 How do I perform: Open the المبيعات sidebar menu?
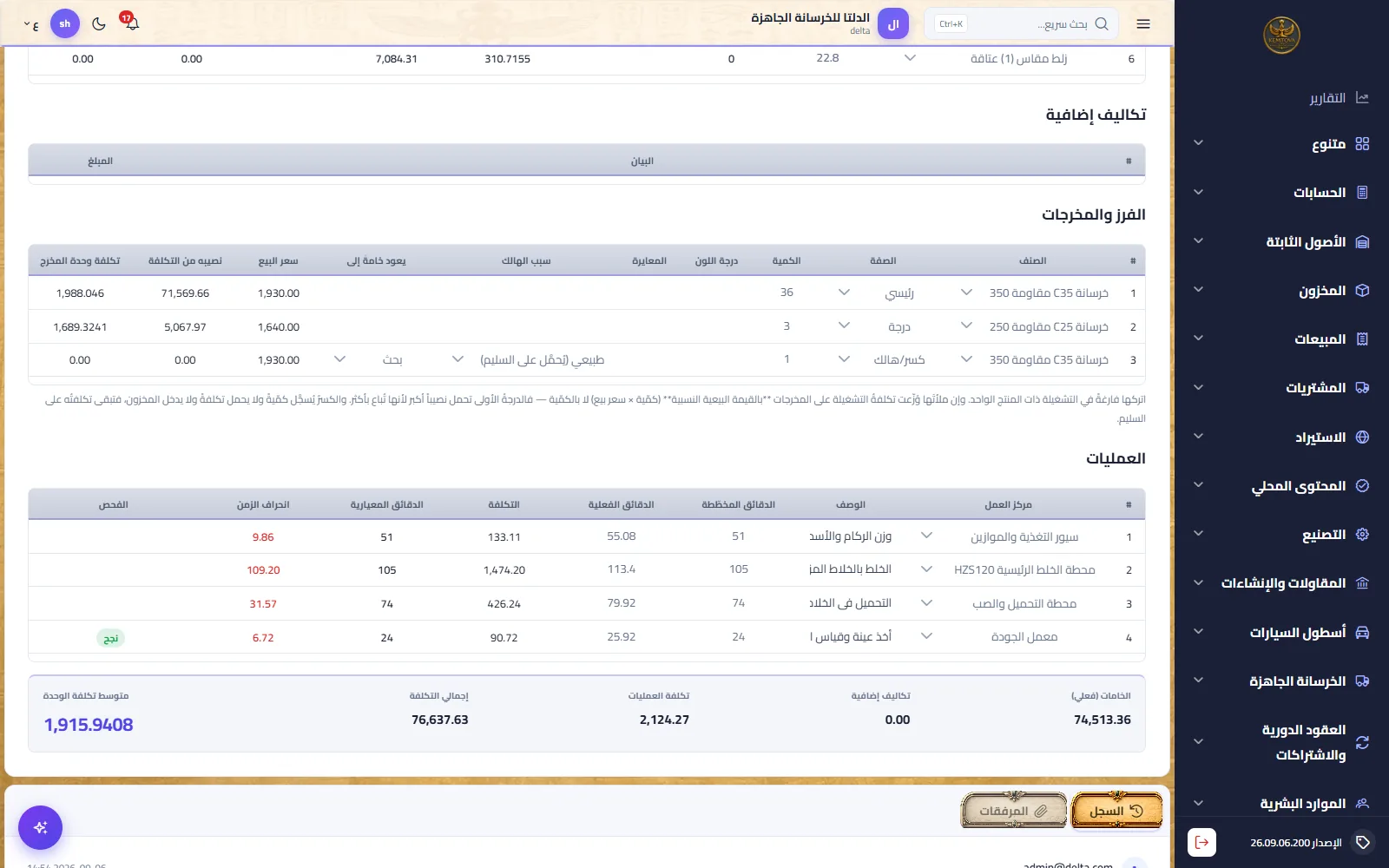(1282, 339)
